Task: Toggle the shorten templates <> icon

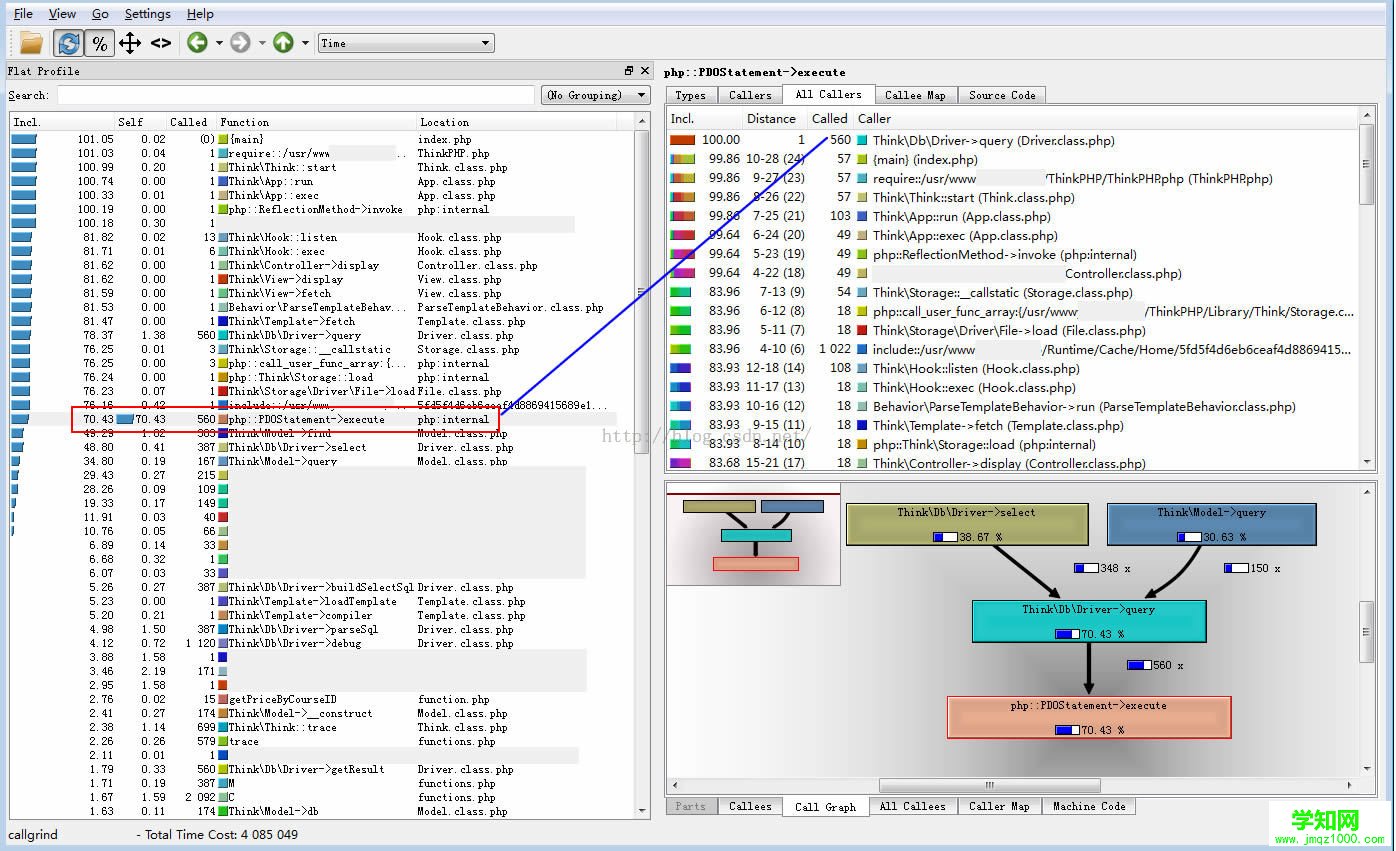Action: [x=161, y=43]
